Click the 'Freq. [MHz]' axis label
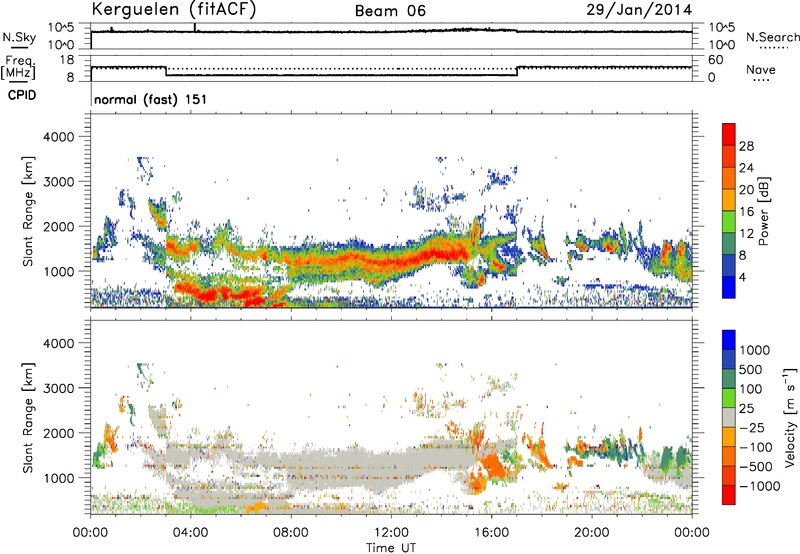This screenshot has height=554, width=800. pyautogui.click(x=19, y=68)
